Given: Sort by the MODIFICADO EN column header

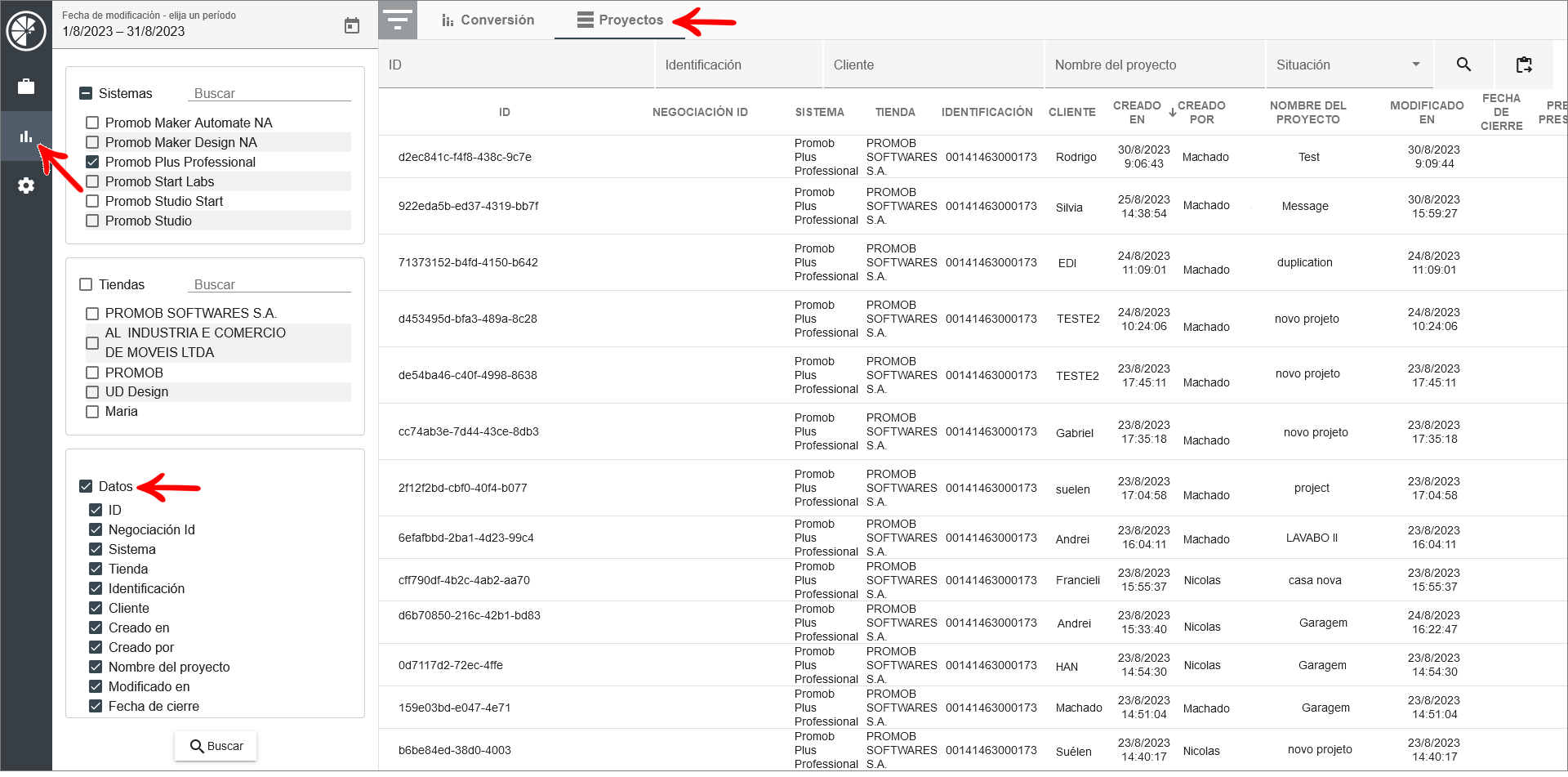Looking at the screenshot, I should [1427, 113].
